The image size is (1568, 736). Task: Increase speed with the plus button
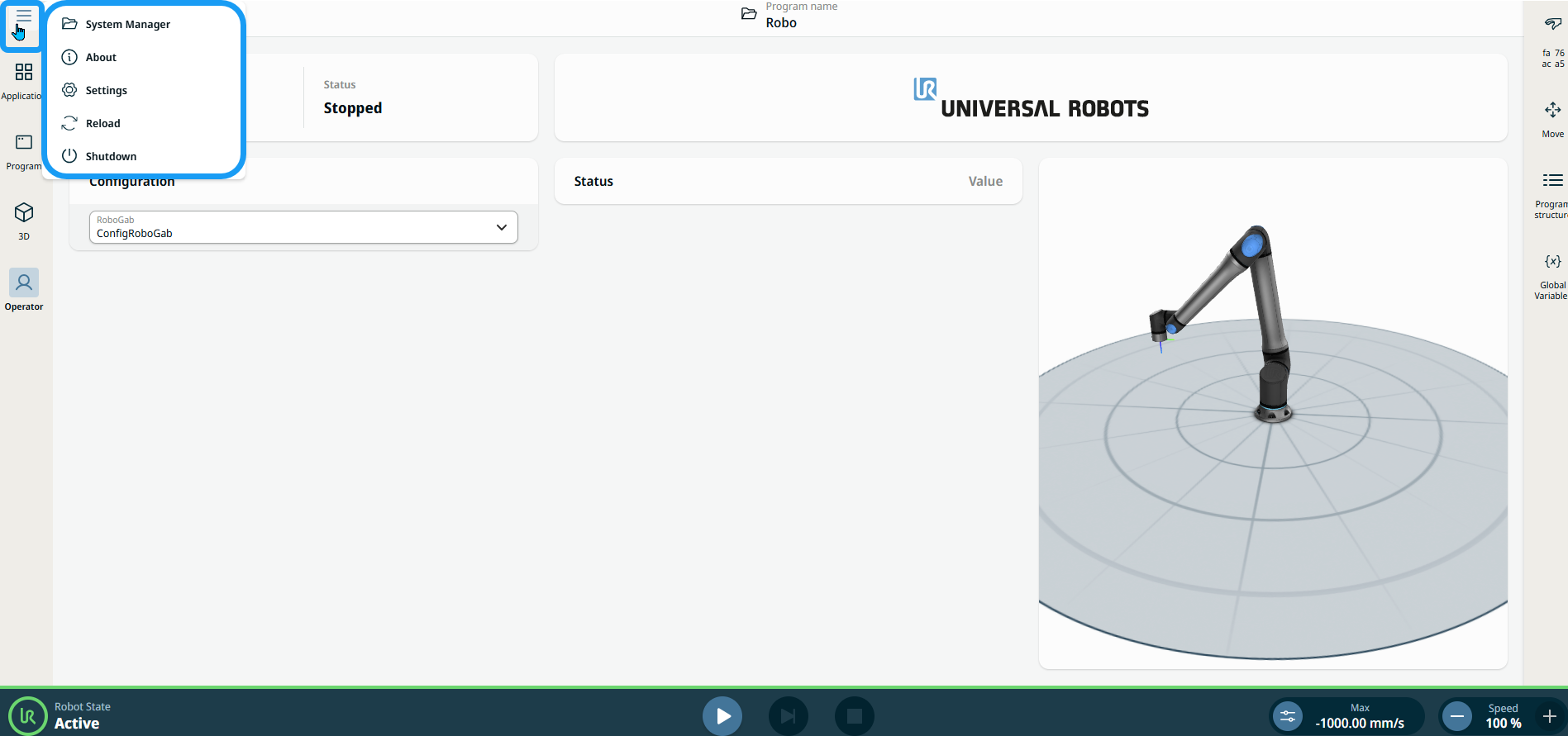coord(1549,716)
